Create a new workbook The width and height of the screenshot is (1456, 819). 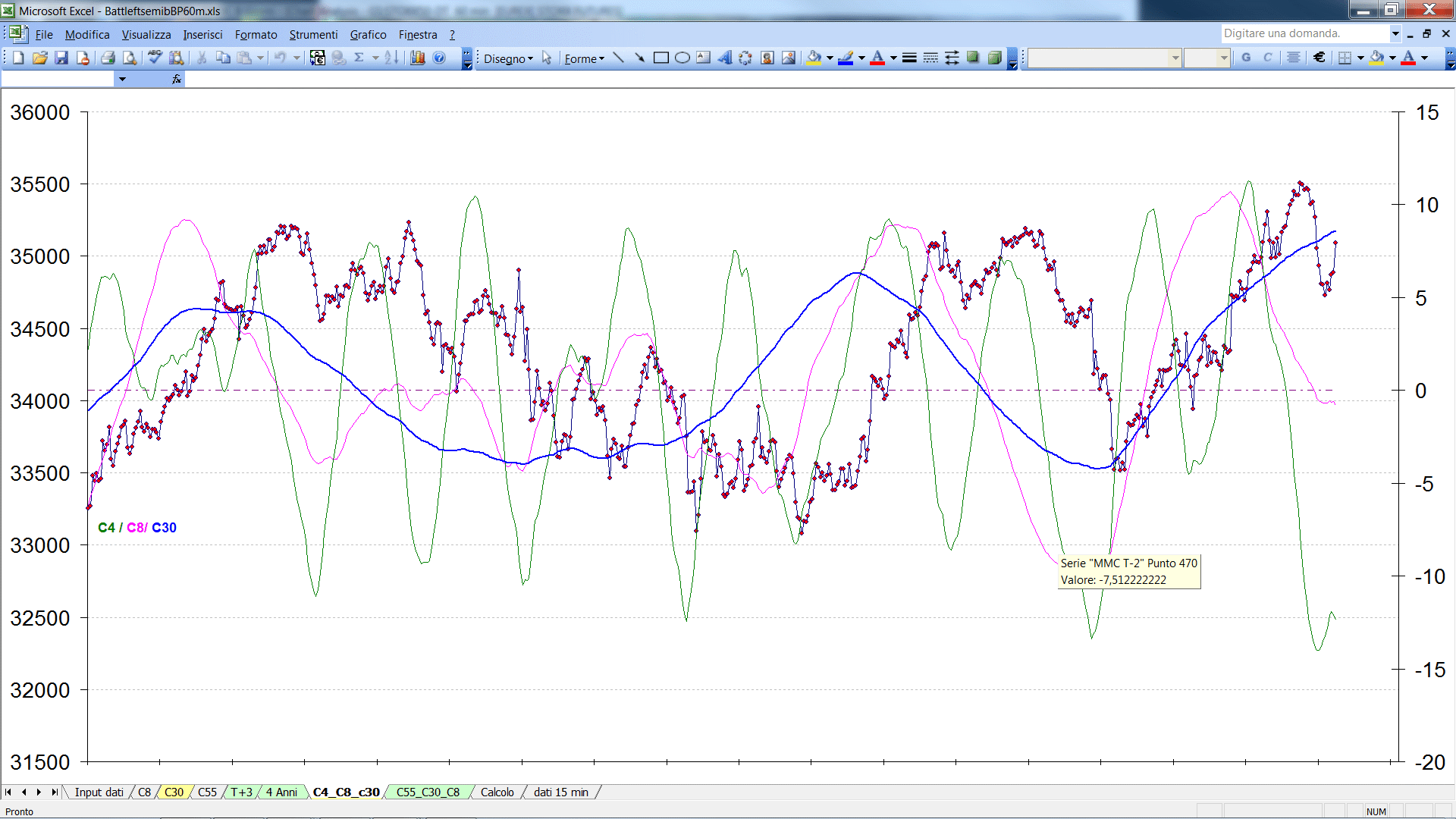(x=19, y=58)
